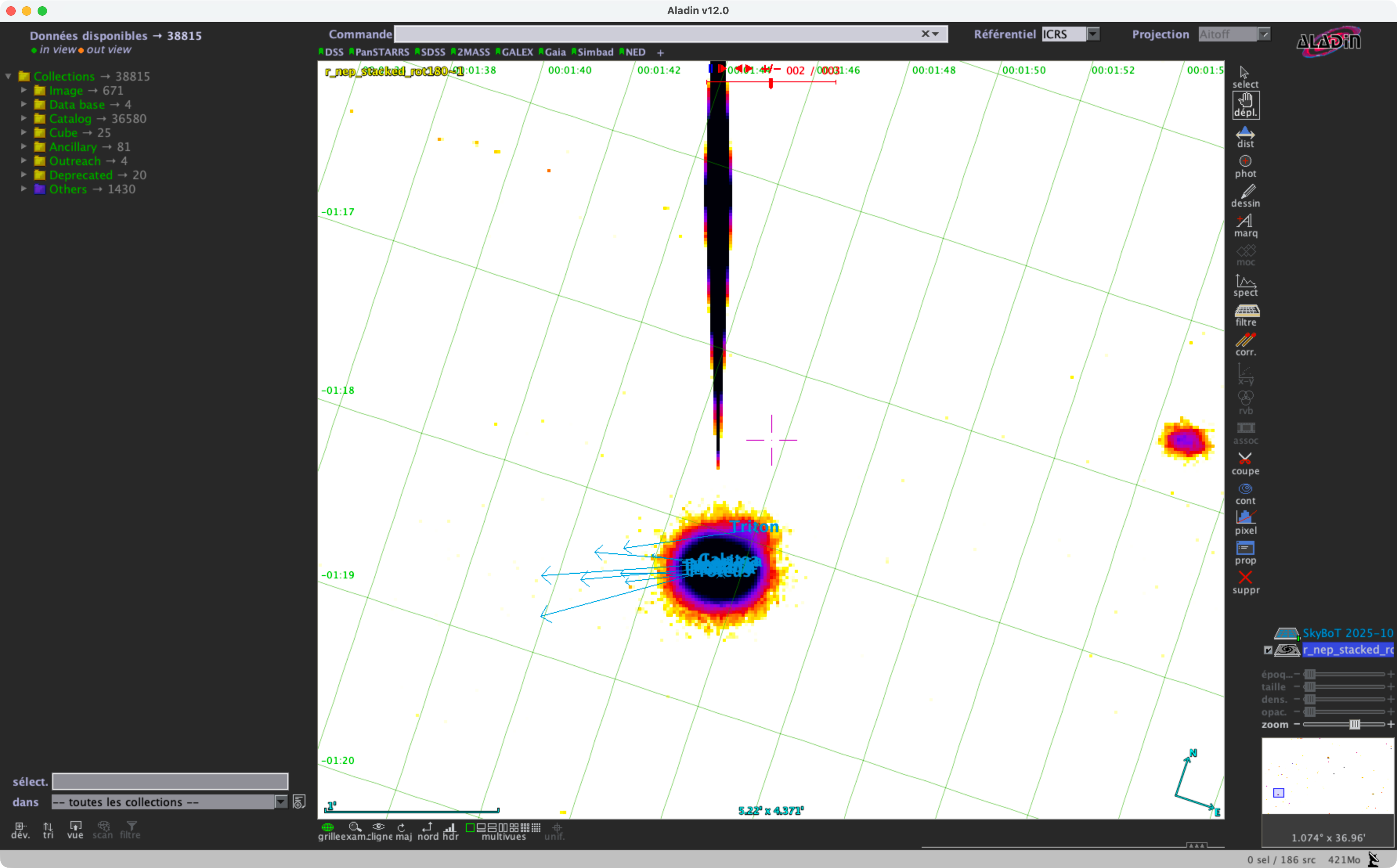
Task: Open the coupe cut graph tool
Action: 1245,464
